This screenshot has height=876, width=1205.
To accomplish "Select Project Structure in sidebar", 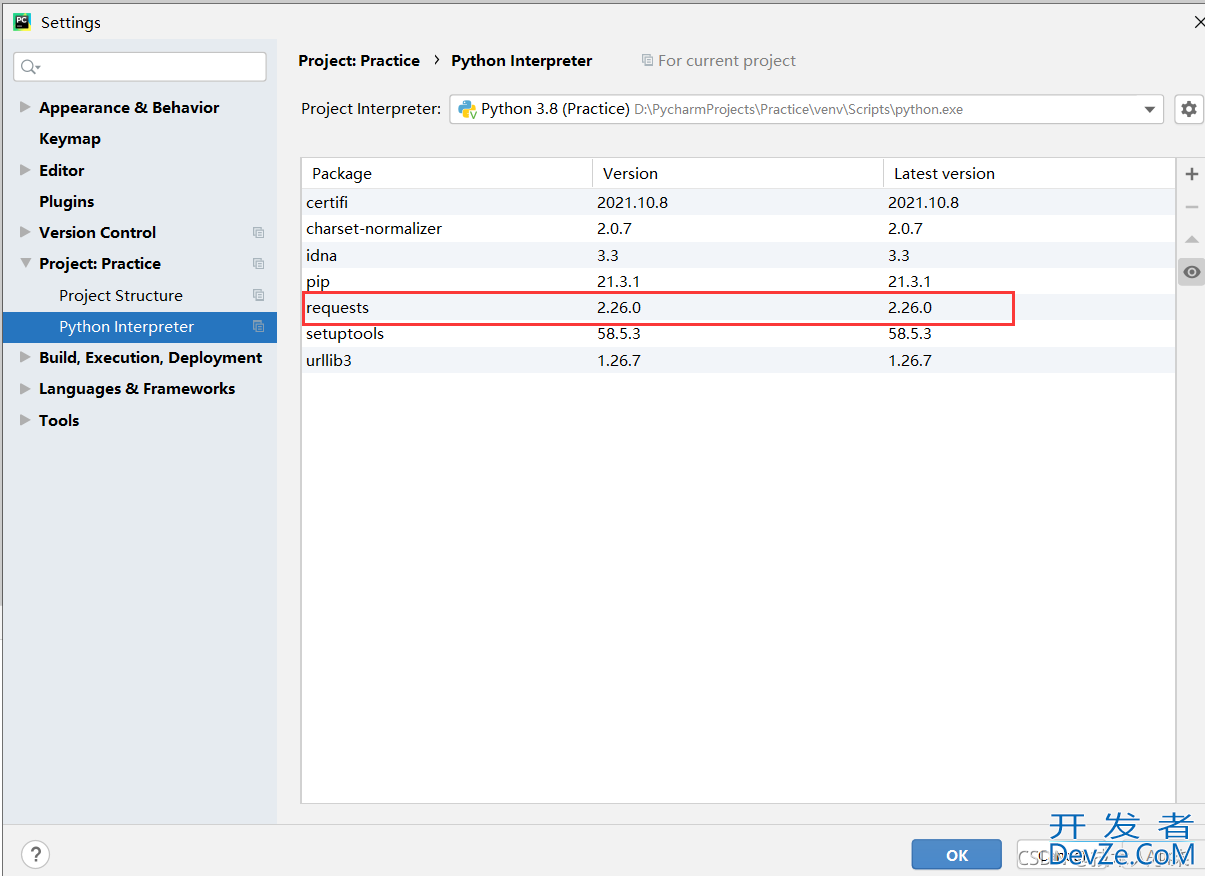I will click(x=121, y=296).
